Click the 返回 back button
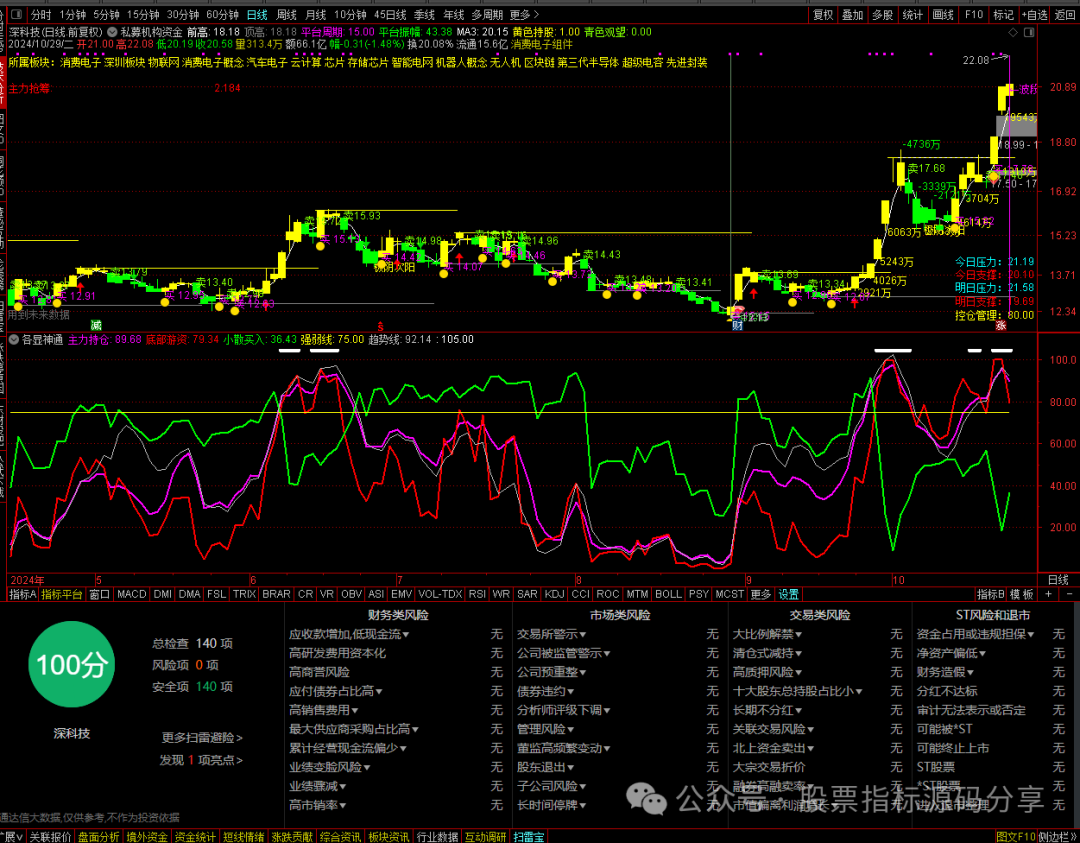Image resolution: width=1080 pixels, height=843 pixels. (1065, 14)
